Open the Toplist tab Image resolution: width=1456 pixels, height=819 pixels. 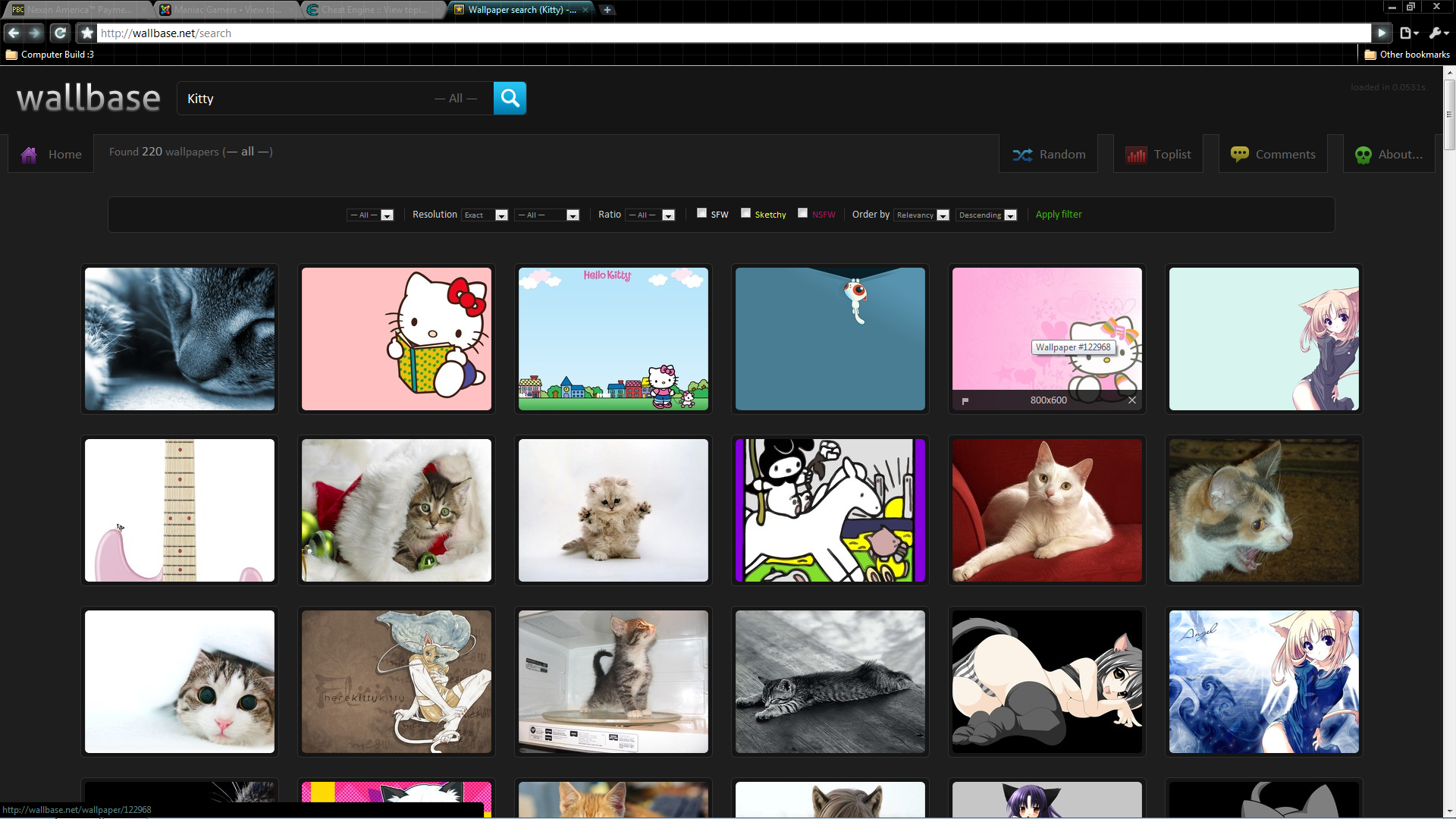coord(1158,154)
